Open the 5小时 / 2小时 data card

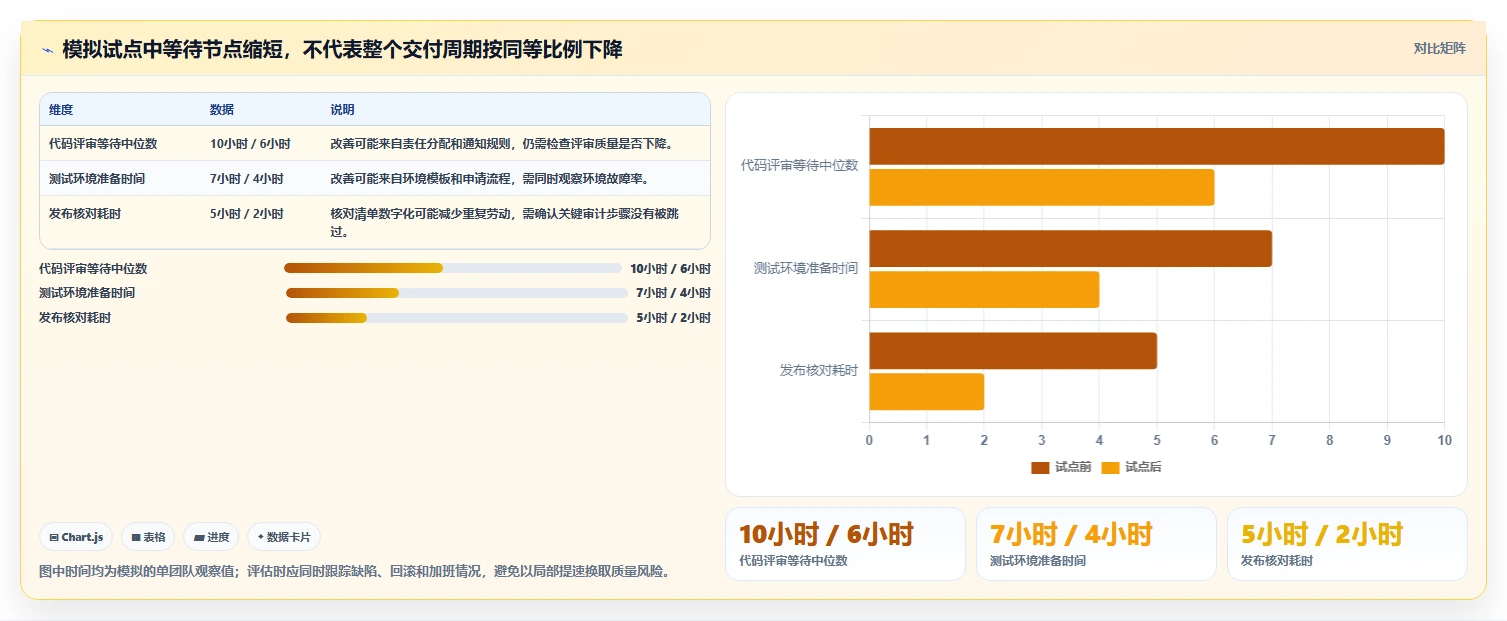coord(1347,544)
